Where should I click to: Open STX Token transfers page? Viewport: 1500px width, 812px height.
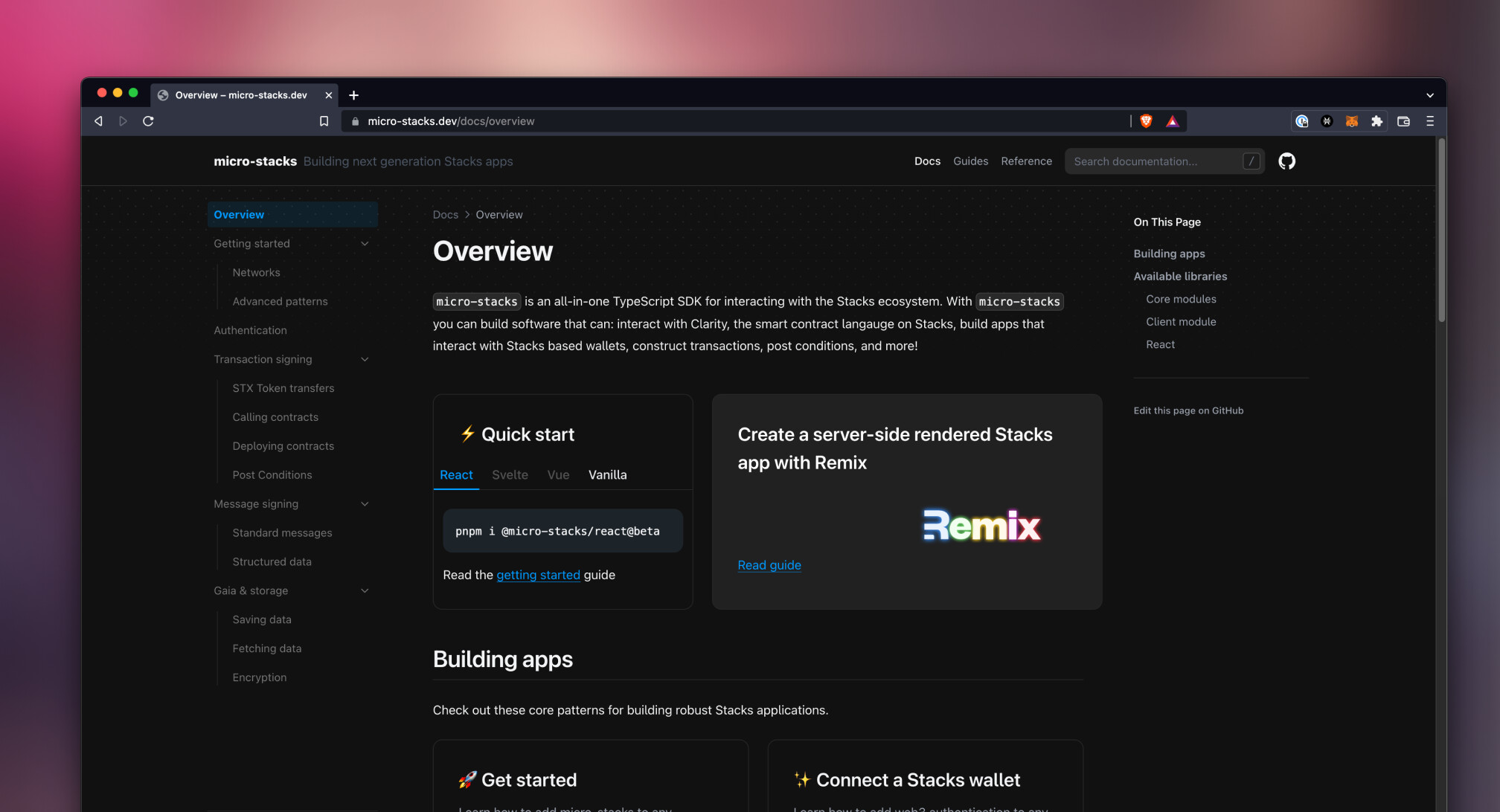pyautogui.click(x=283, y=388)
